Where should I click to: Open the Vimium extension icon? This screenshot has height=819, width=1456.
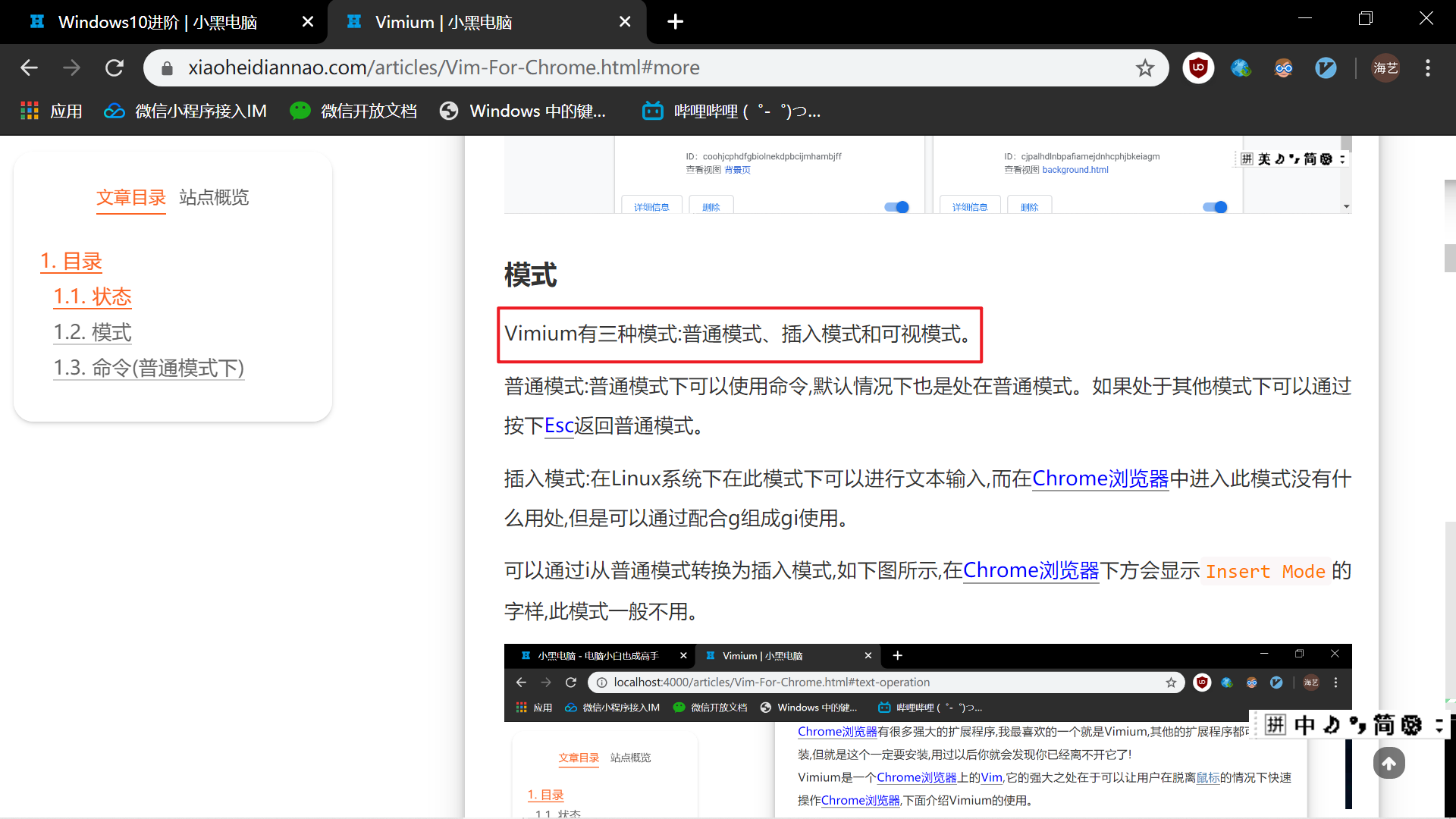[x=1326, y=68]
